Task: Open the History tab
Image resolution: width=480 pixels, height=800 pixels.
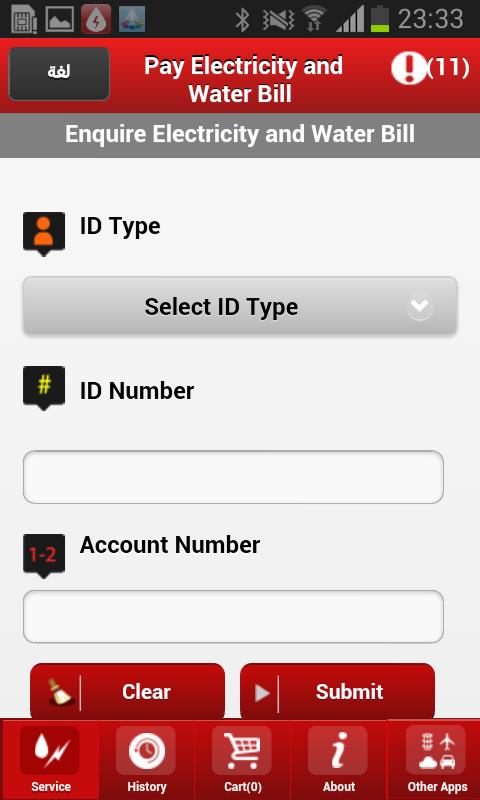Action: pyautogui.click(x=146, y=759)
